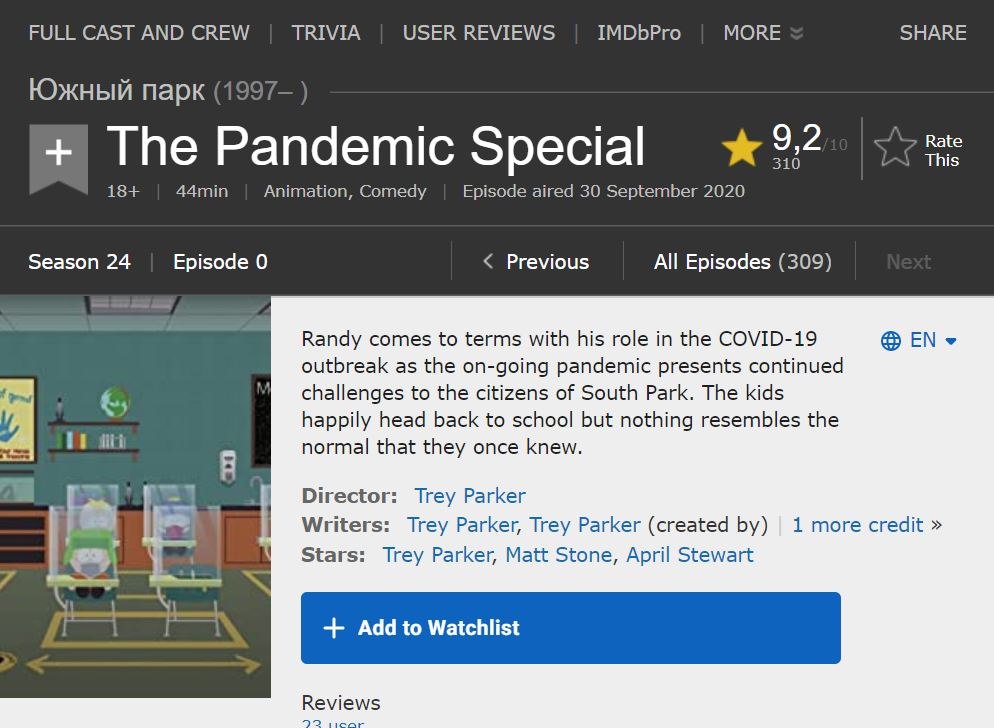This screenshot has height=728, width=994.
Task: Open April Stewart's profile link
Action: tap(690, 554)
